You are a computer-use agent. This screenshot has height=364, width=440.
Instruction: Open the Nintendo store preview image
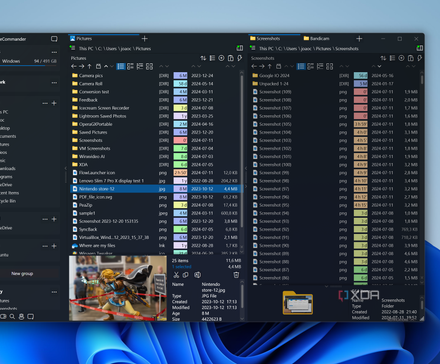[118, 288]
